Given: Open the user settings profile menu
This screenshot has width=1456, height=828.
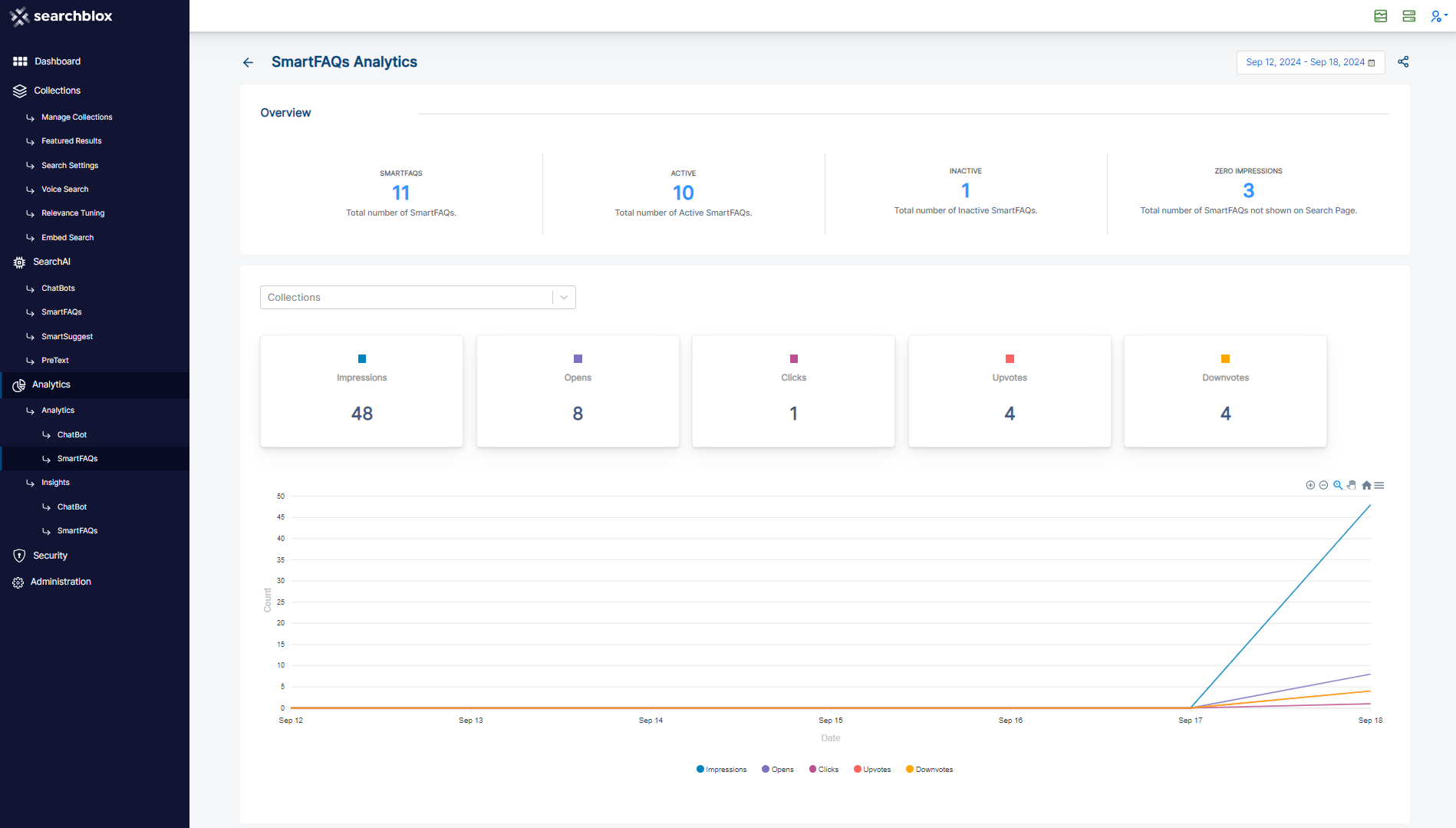Looking at the screenshot, I should tap(1438, 16).
